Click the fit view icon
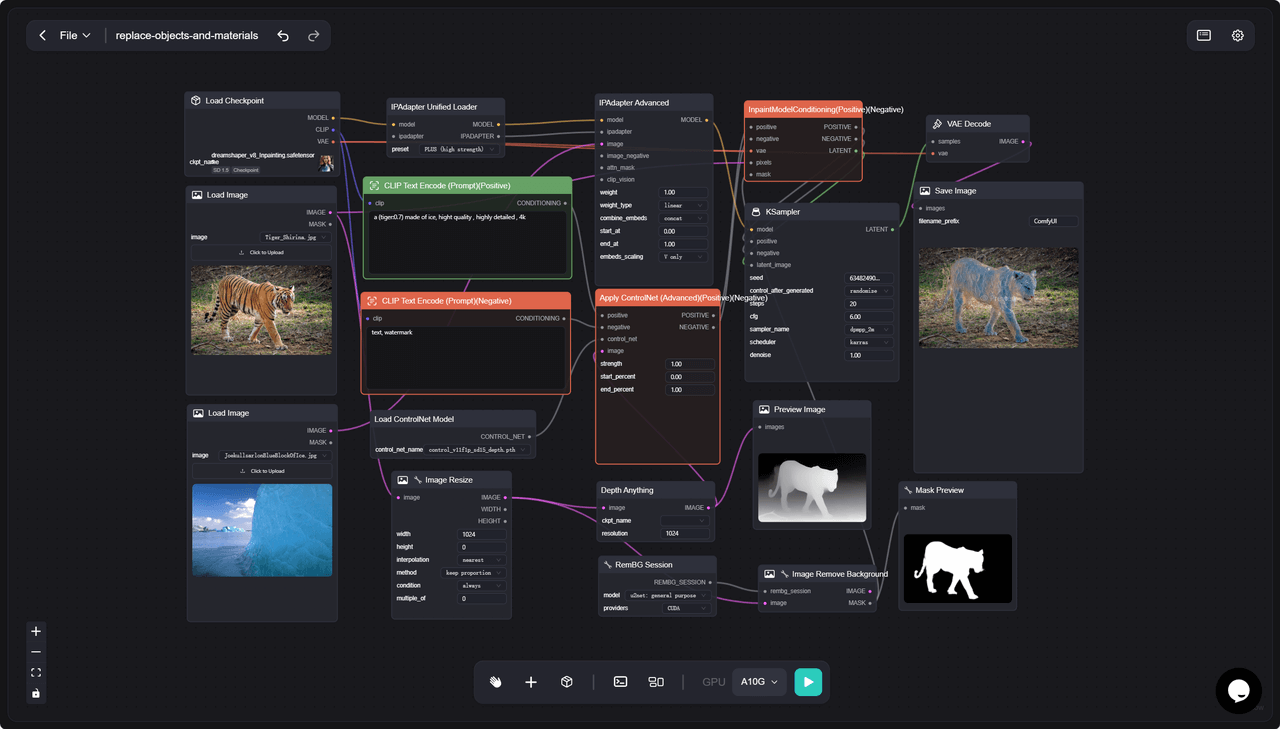This screenshot has width=1280, height=729. pos(36,673)
